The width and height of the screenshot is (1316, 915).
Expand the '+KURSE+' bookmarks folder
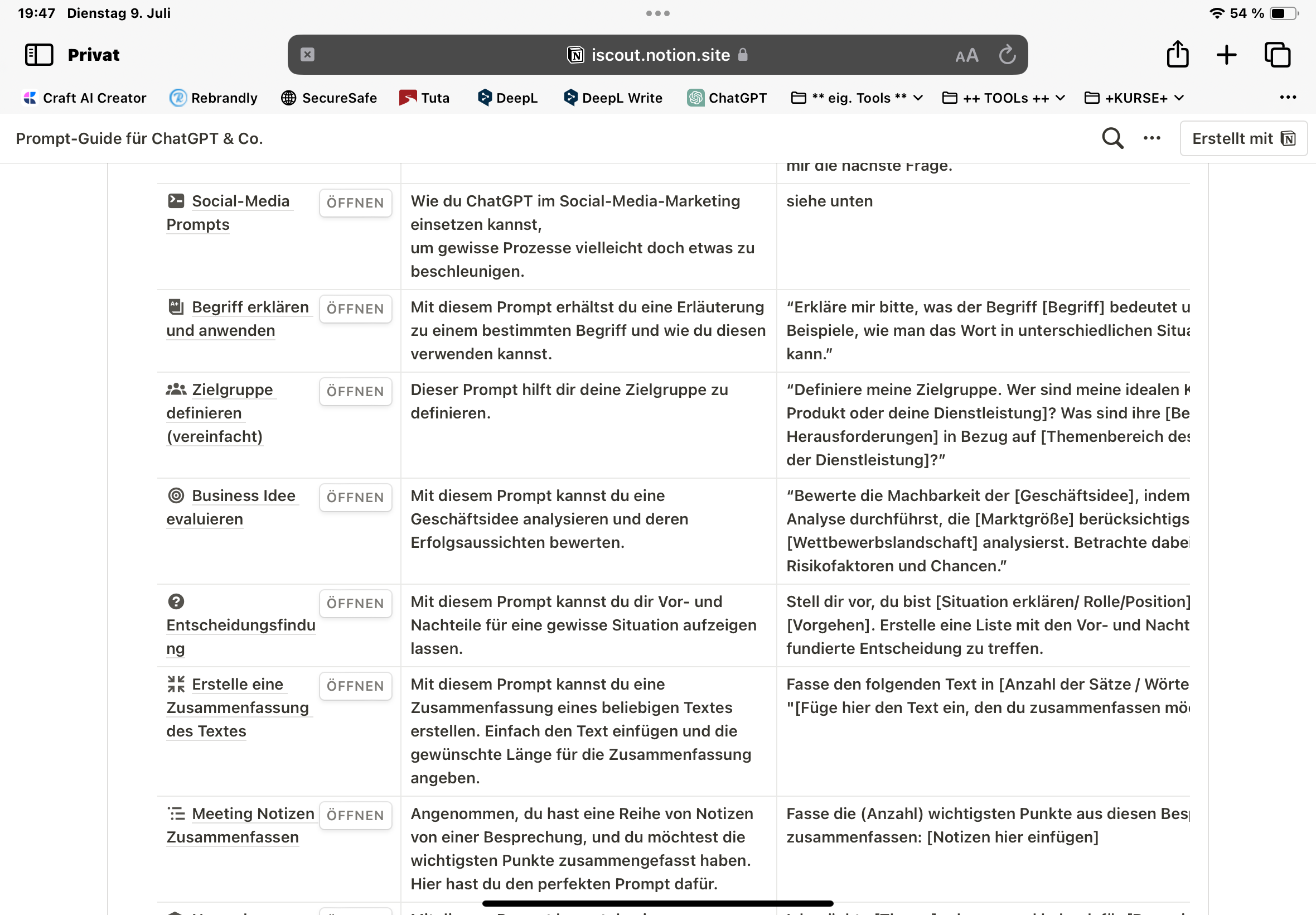pos(1134,98)
